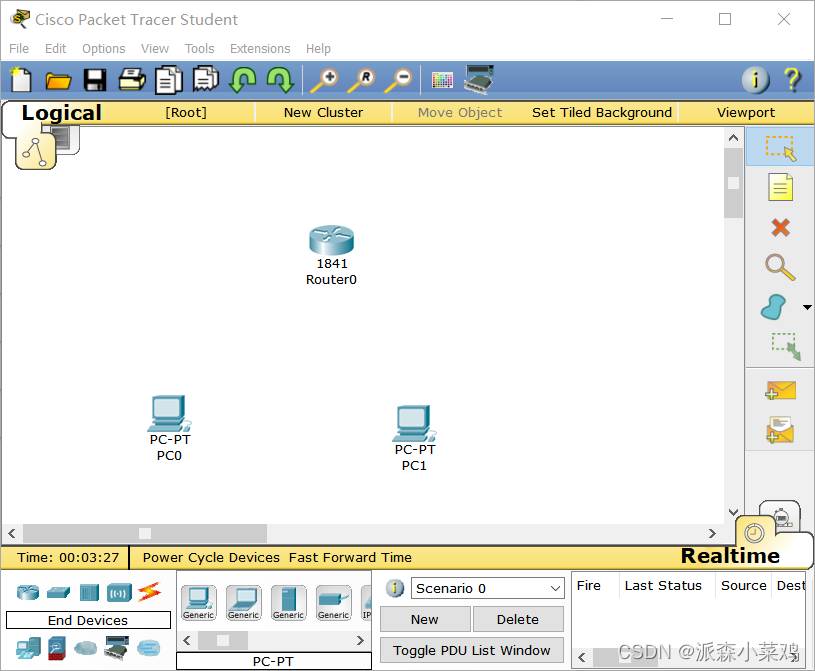Screen dimensions: 815x671
Task: Select the Add Complex PDU envelope
Action: pyautogui.click(x=780, y=430)
